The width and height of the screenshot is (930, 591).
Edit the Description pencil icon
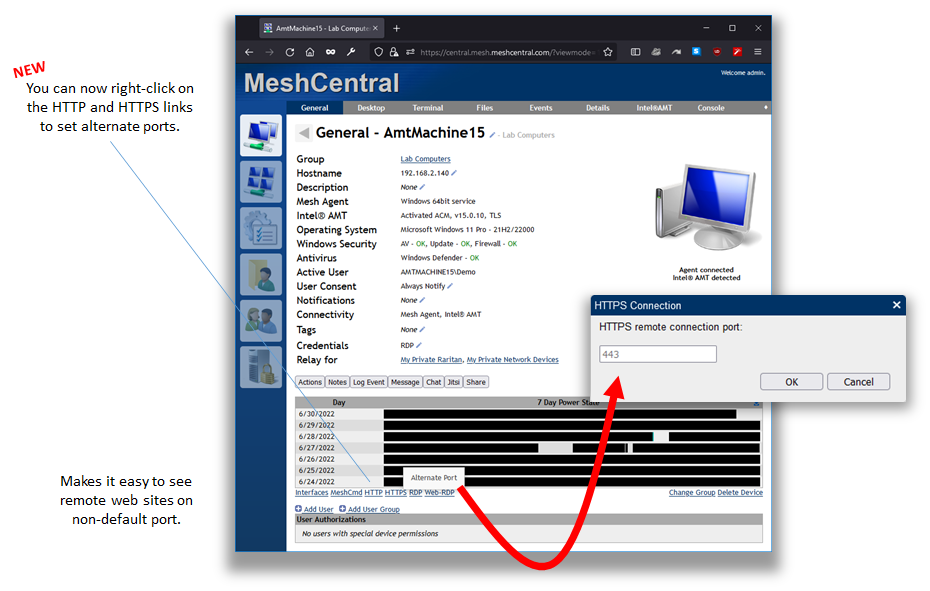tap(422, 187)
